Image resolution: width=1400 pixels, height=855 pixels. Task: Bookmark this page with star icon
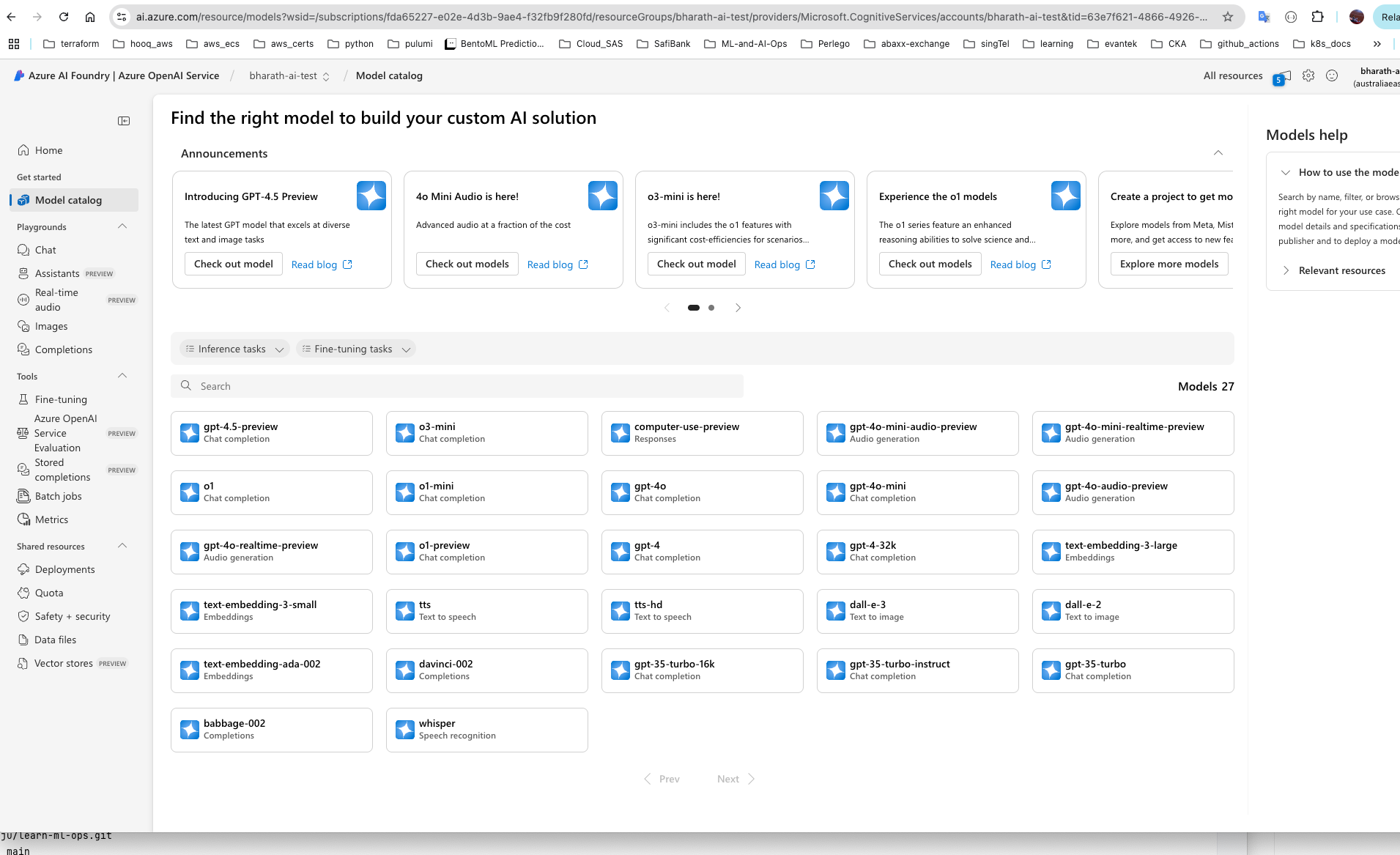1228,17
